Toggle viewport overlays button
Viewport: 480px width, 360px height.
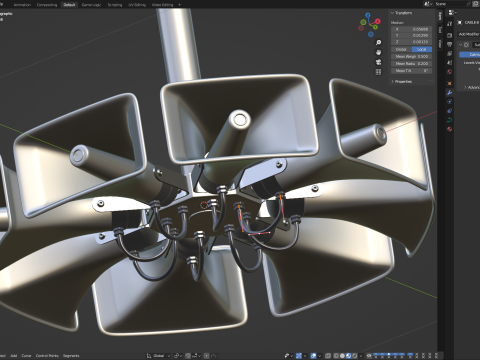click(x=313, y=356)
